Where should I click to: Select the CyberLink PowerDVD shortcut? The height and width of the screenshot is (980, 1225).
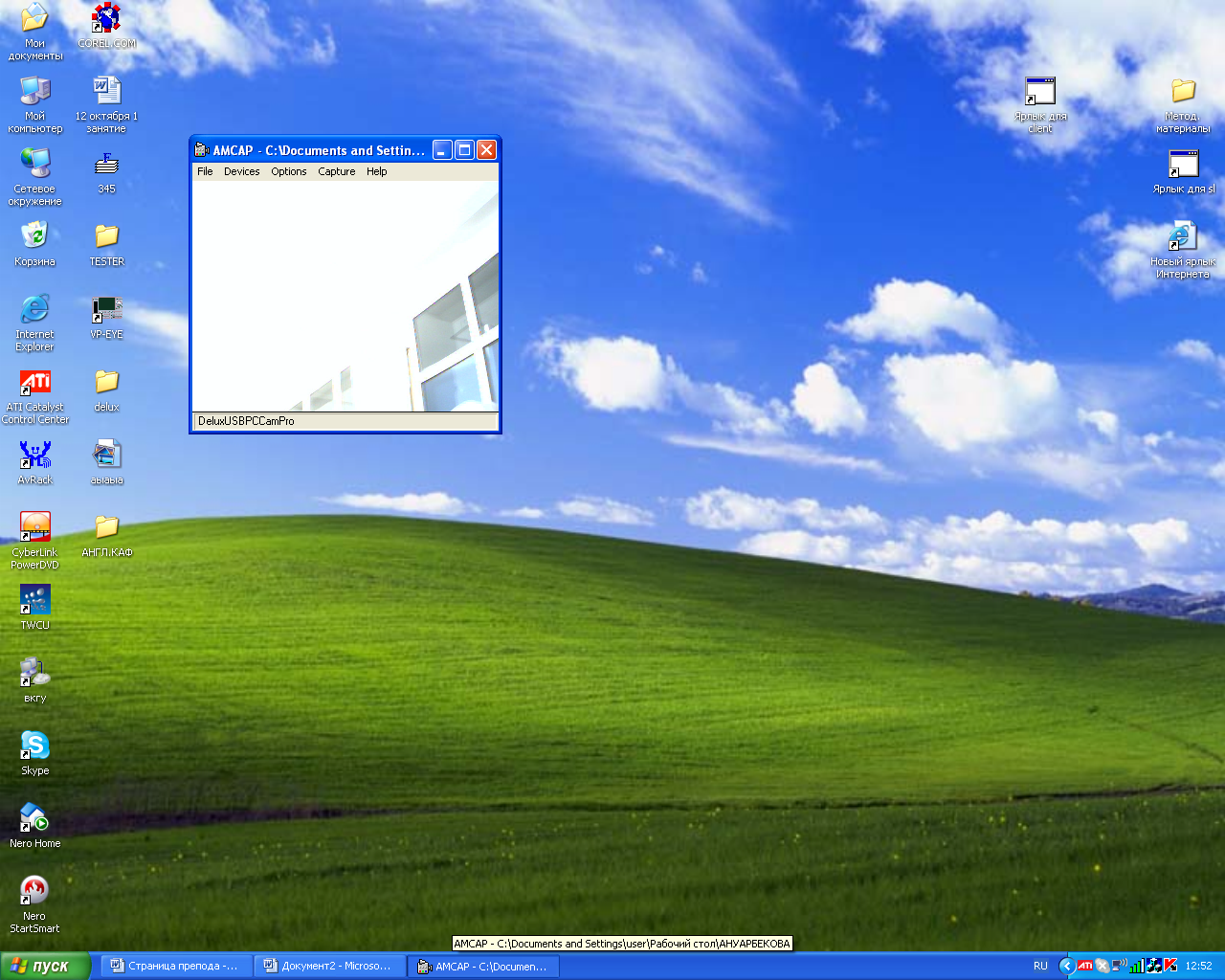[x=35, y=541]
